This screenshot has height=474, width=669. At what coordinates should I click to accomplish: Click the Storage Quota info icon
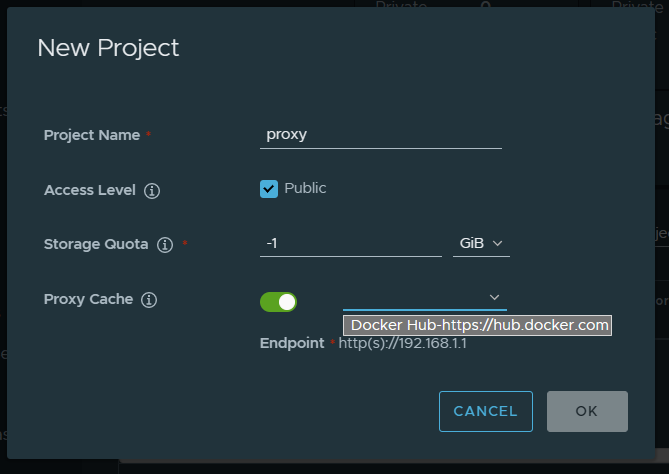click(166, 244)
